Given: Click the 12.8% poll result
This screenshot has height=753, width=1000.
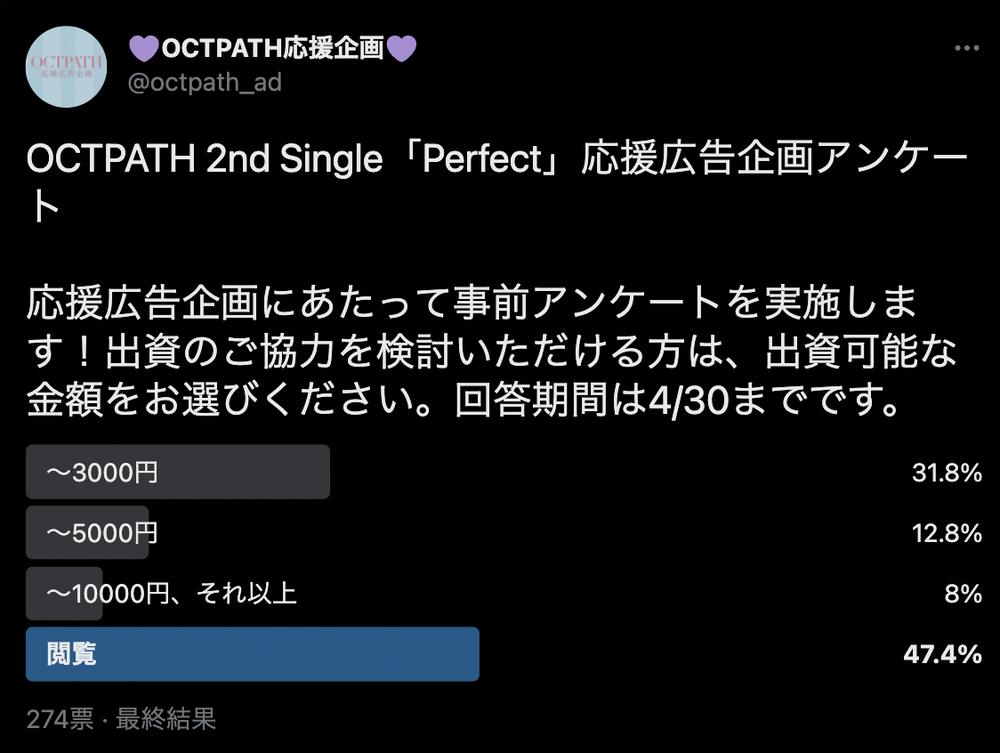Looking at the screenshot, I should [x=946, y=533].
